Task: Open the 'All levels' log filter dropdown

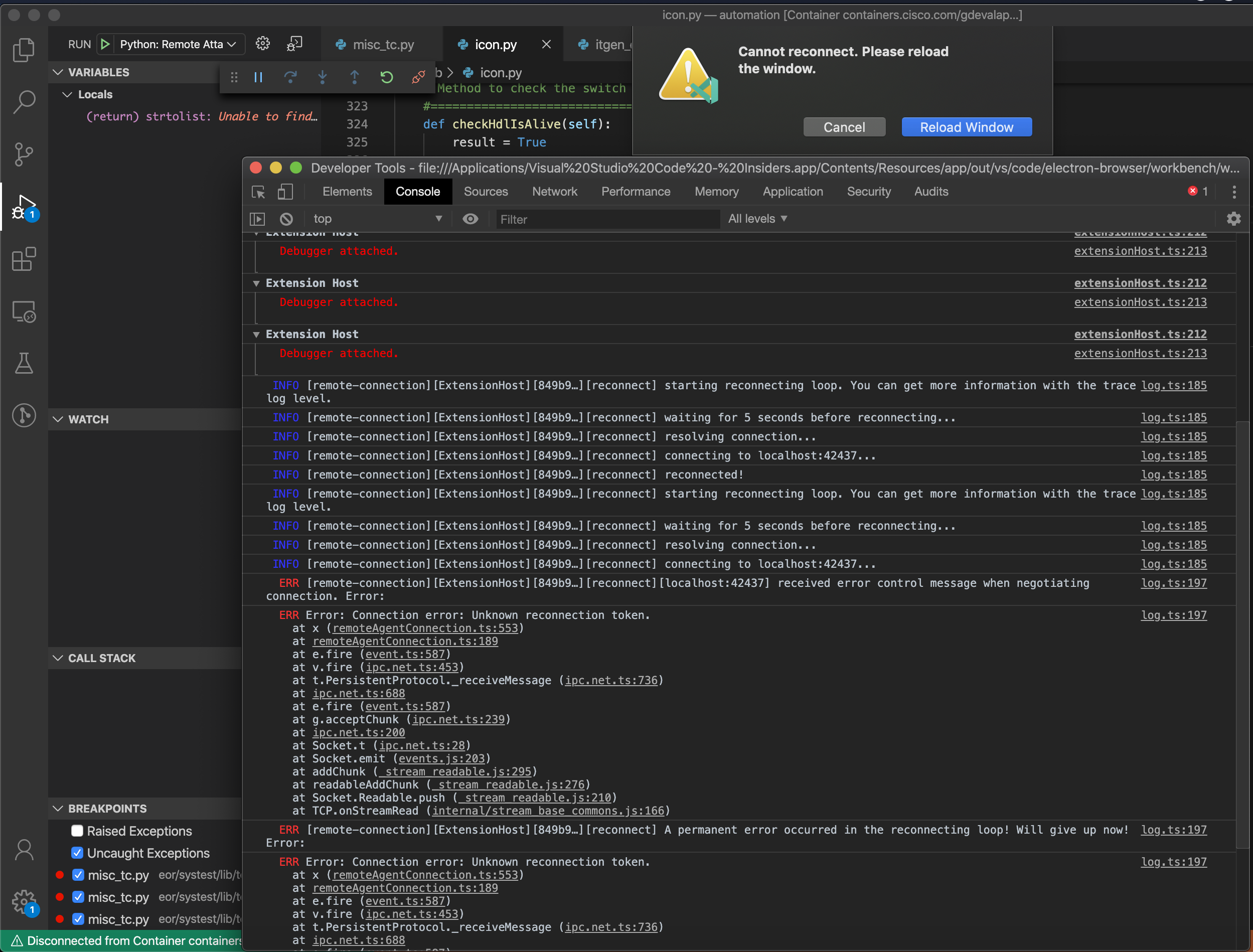Action: [x=758, y=219]
